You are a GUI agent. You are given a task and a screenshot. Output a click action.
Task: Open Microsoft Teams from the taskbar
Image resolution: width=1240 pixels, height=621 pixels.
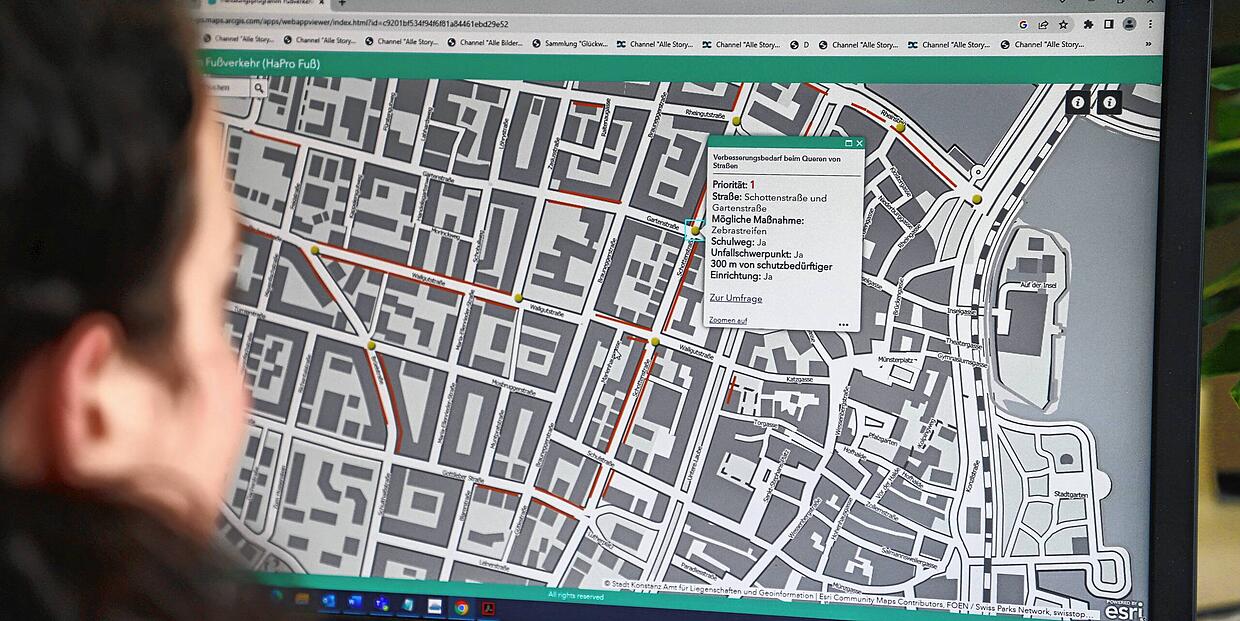(381, 602)
